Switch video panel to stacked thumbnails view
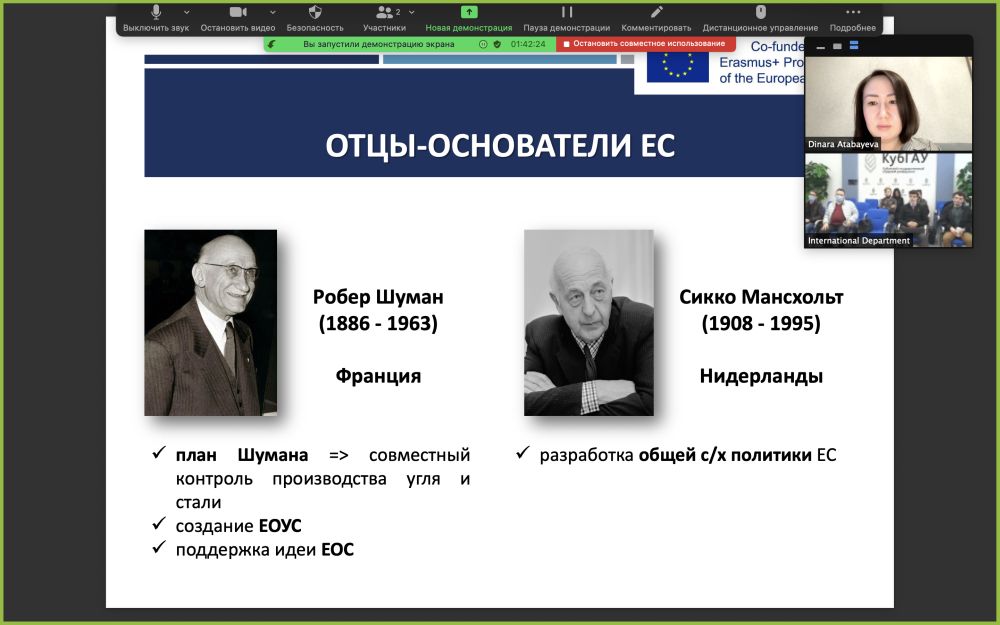This screenshot has width=1000, height=625. pos(853,46)
